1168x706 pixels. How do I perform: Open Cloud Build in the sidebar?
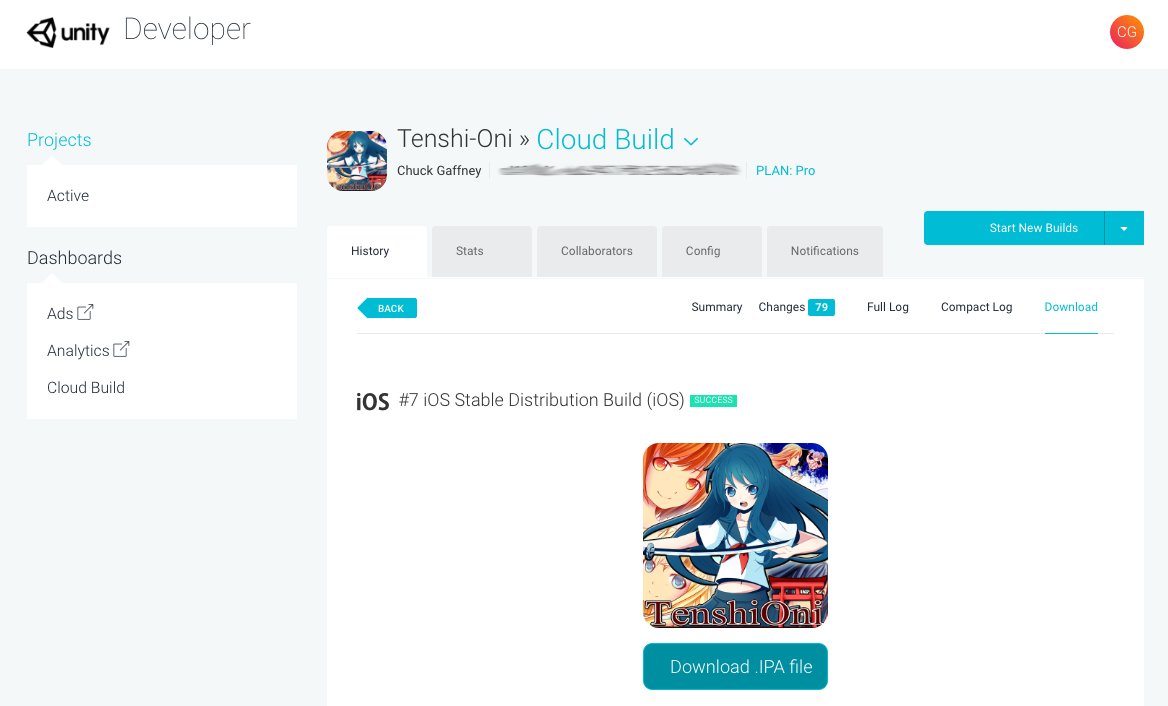[x=86, y=388]
